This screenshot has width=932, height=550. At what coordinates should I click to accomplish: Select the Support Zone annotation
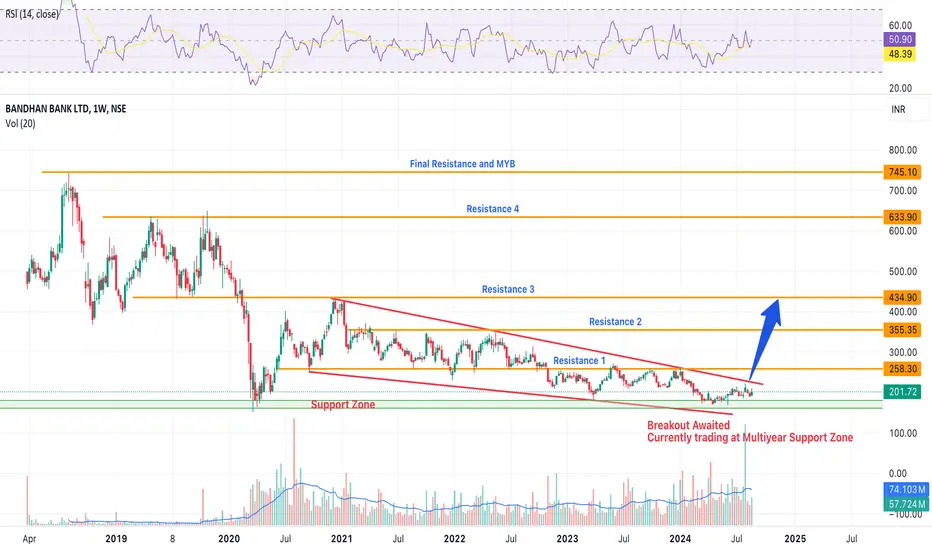(343, 404)
